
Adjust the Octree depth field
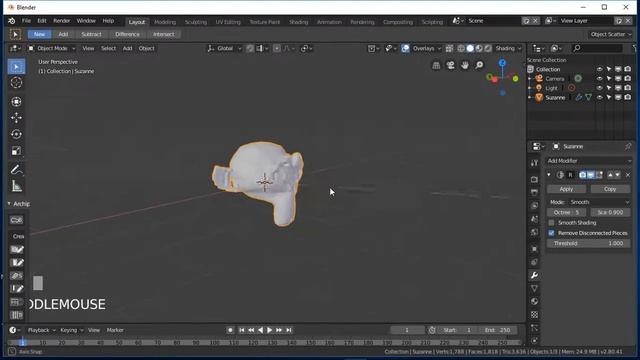(567, 212)
